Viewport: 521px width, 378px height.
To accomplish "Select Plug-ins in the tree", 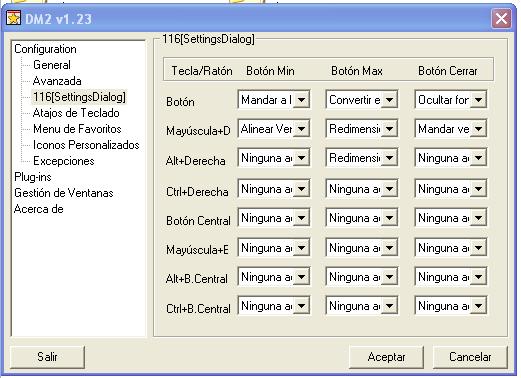I will (x=33, y=177).
